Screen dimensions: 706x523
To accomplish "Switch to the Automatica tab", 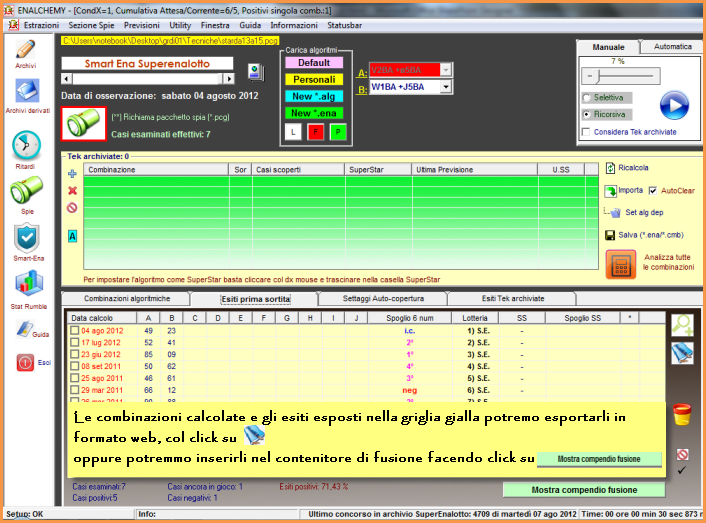I will click(673, 46).
